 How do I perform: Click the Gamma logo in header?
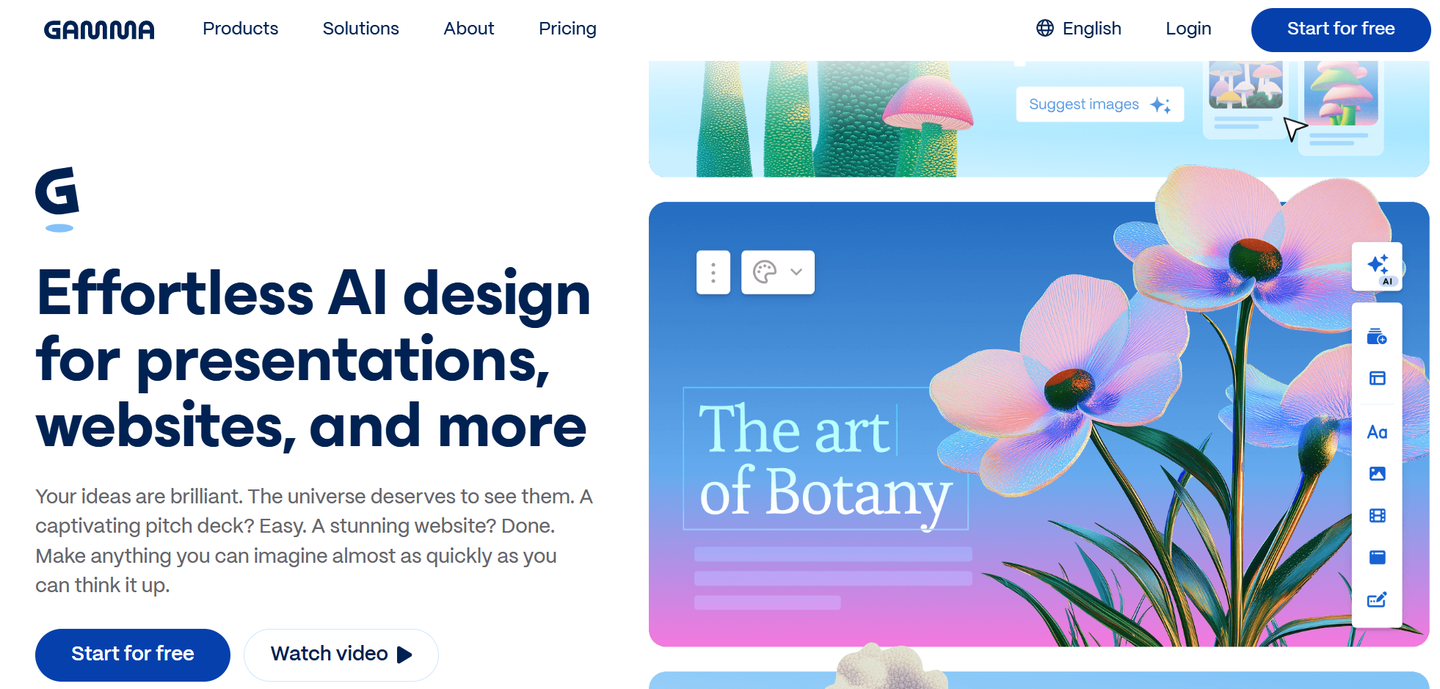pyautogui.click(x=99, y=29)
